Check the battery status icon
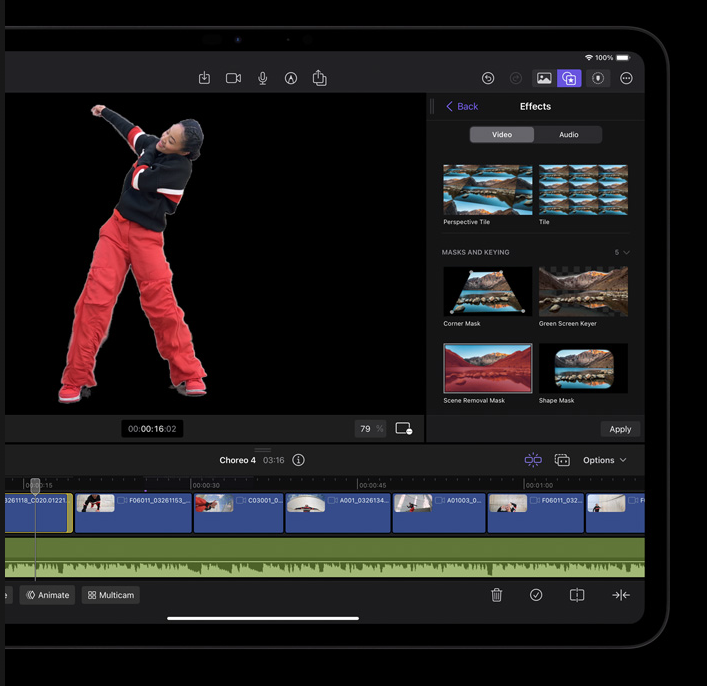The height and width of the screenshot is (686, 707). 623,58
